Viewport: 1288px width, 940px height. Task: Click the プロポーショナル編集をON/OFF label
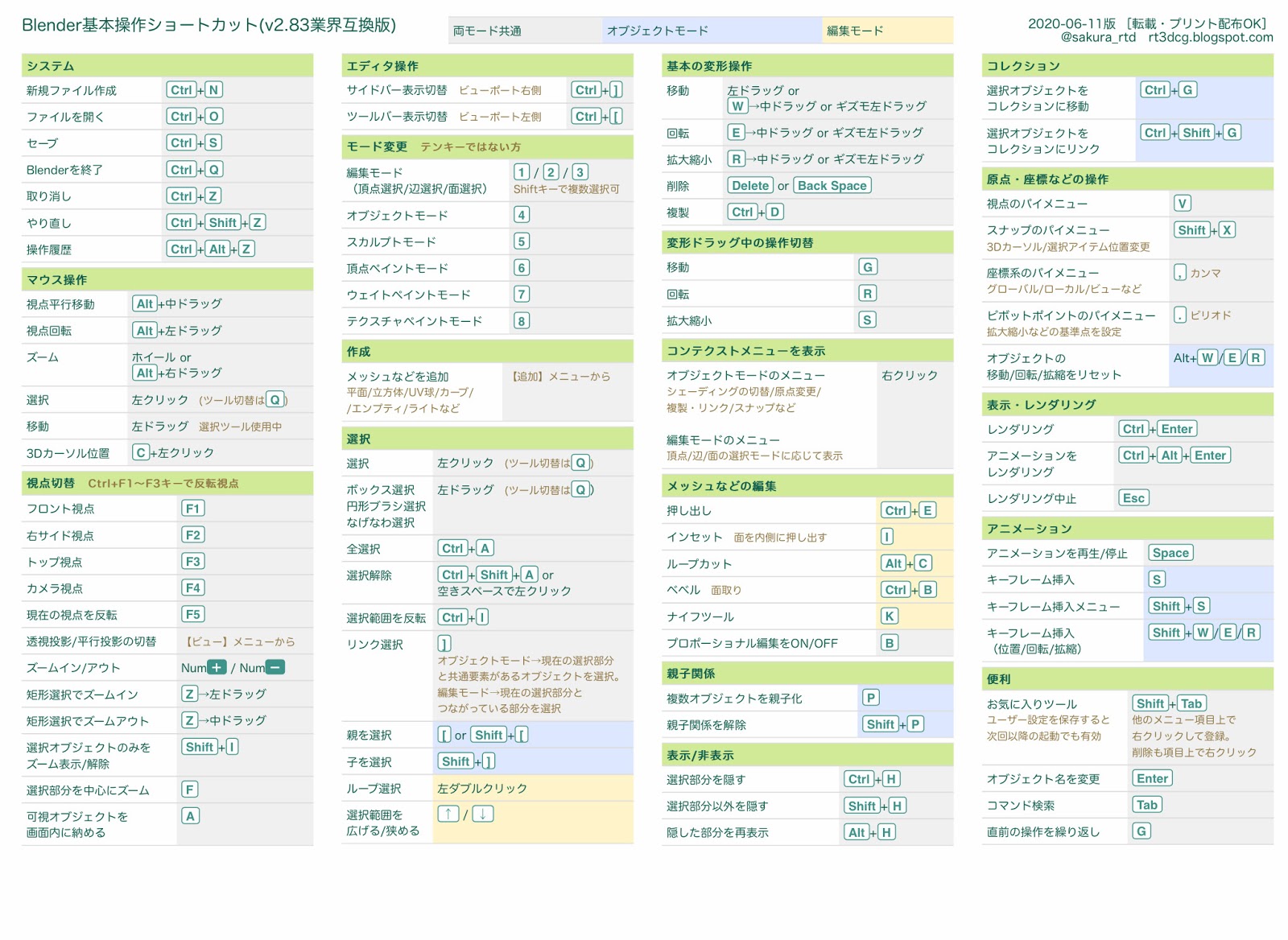[x=752, y=644]
